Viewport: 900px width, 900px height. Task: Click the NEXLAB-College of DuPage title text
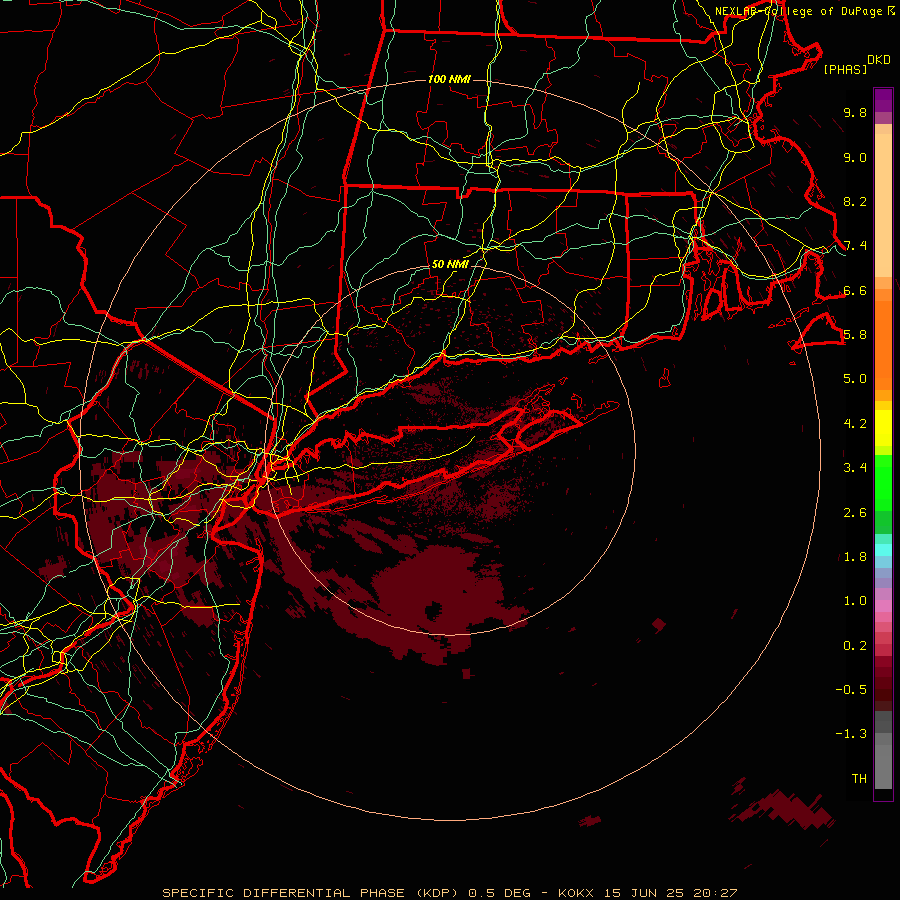click(x=799, y=11)
